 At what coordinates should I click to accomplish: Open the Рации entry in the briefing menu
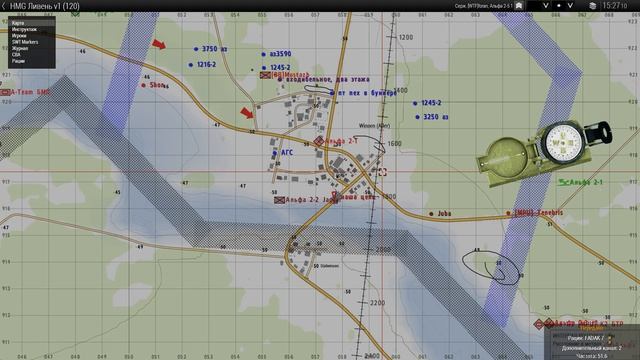[31, 61]
